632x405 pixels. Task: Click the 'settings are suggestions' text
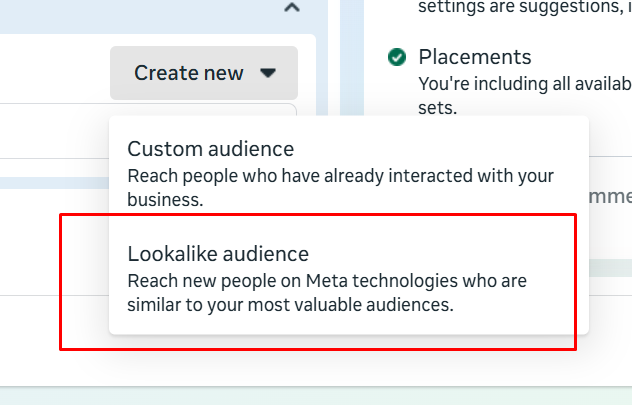coord(520,8)
